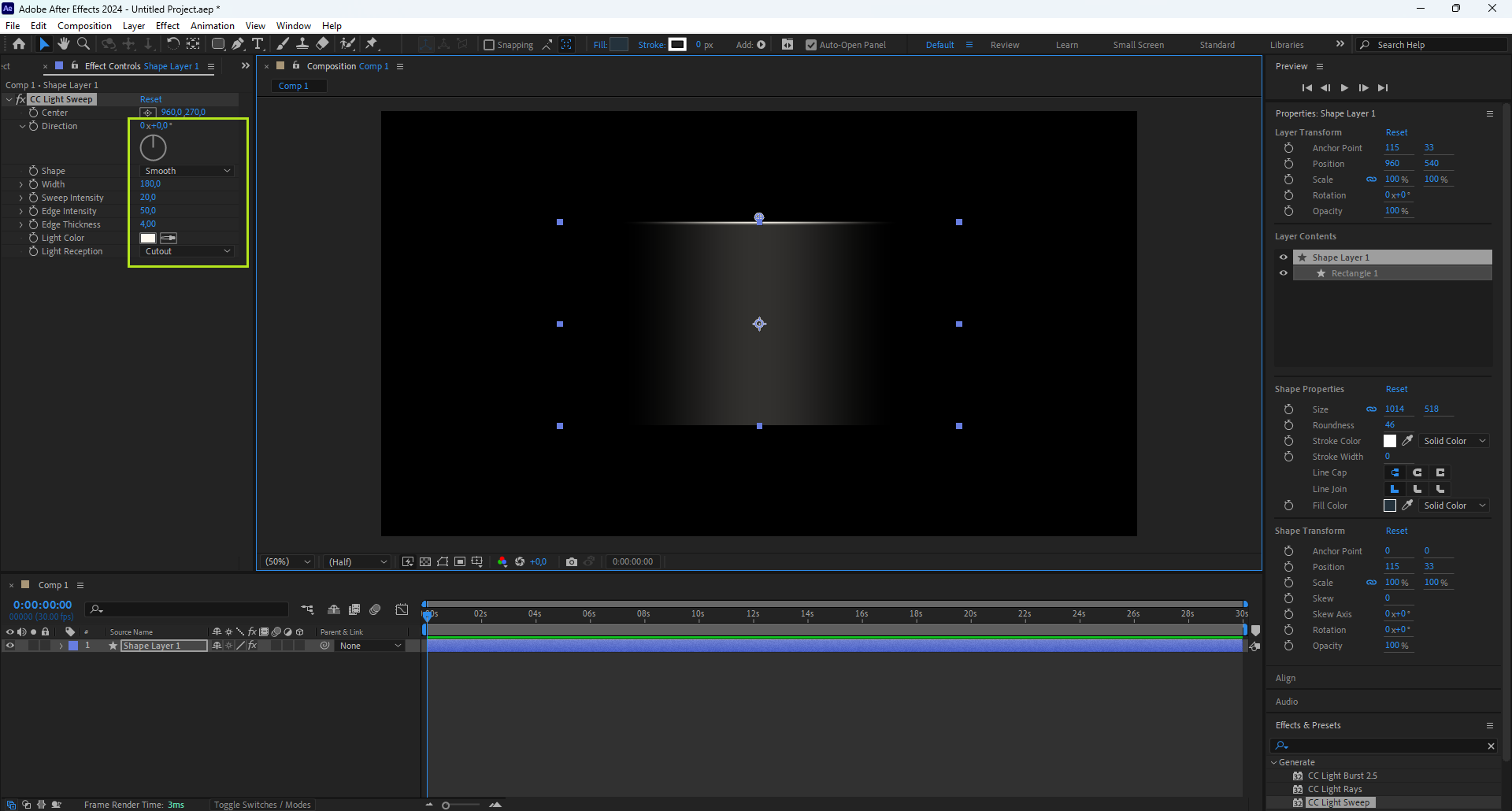Select the Type tool

[x=258, y=44]
